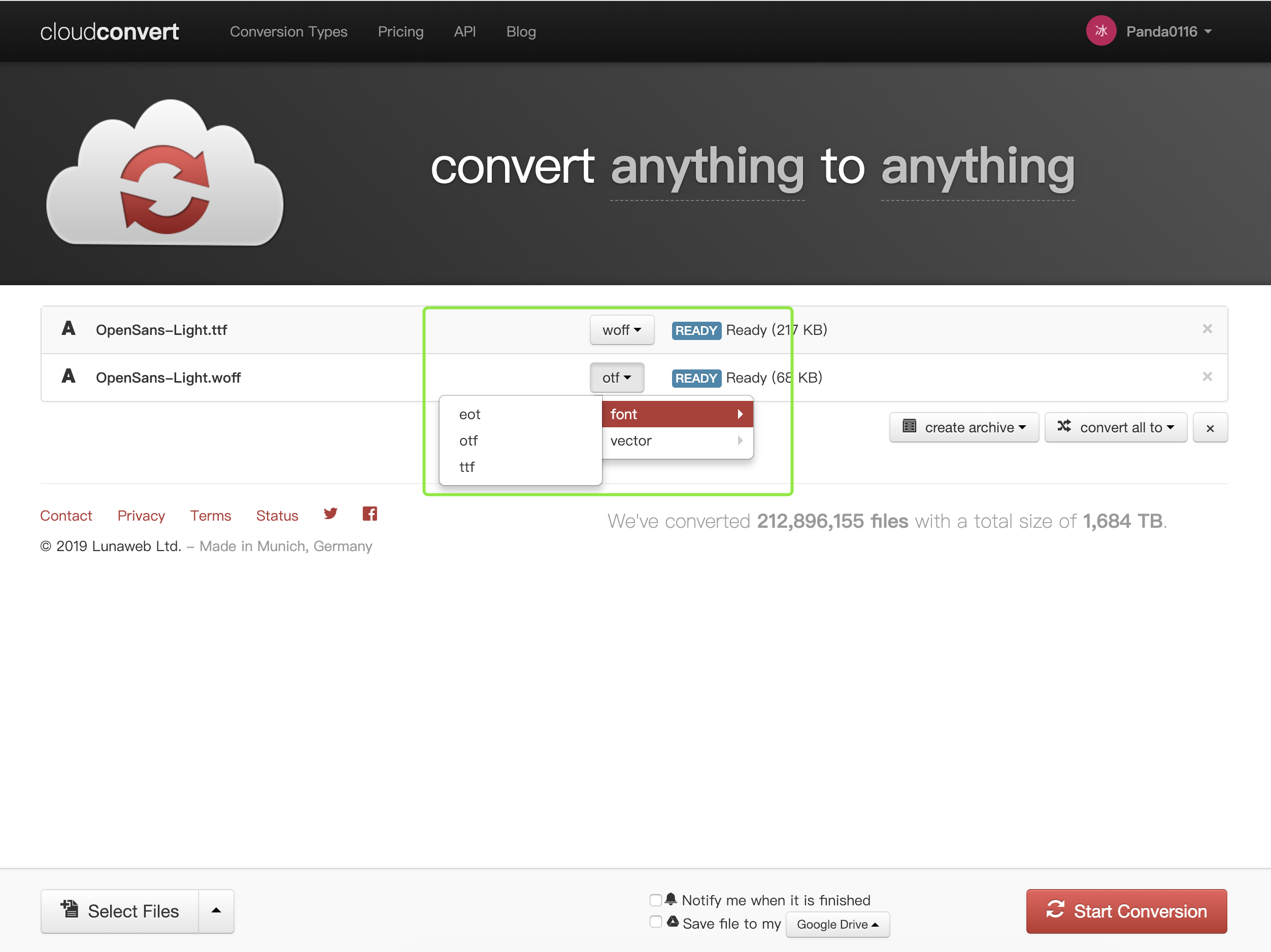Expand the Select Files arrow menu

point(216,910)
